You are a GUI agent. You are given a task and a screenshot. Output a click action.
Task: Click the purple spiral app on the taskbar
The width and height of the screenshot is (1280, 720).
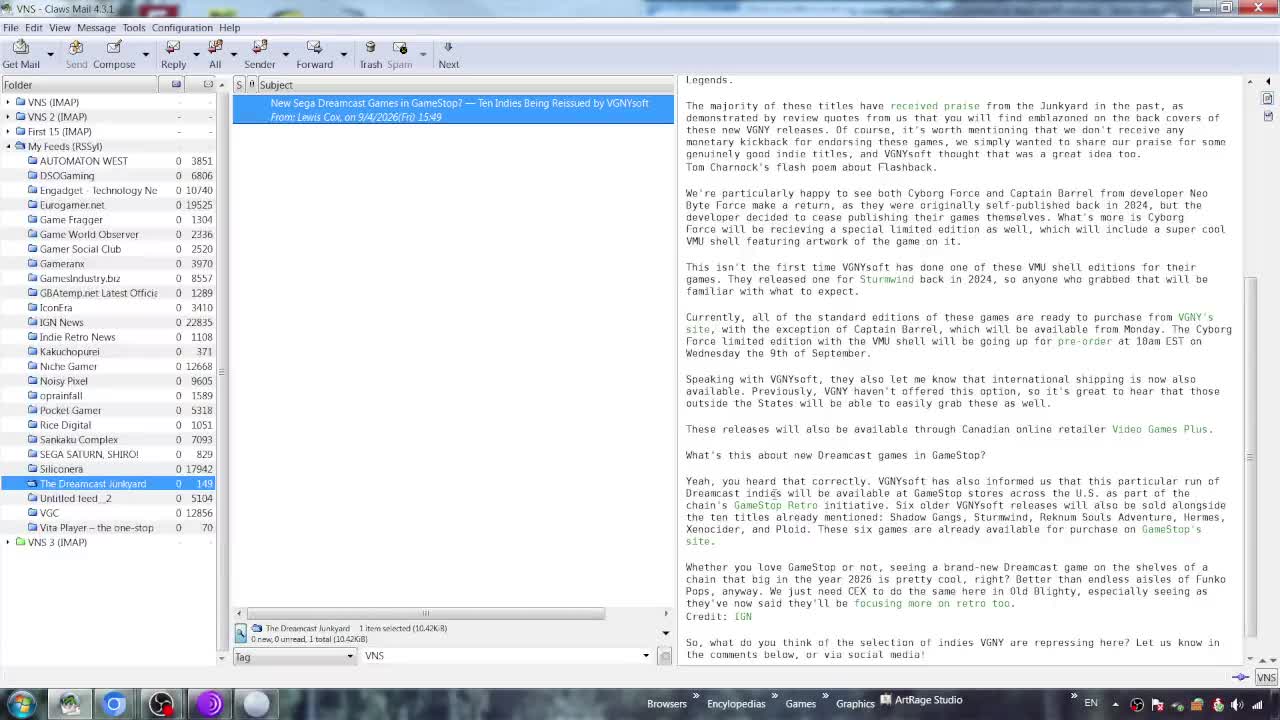click(209, 704)
